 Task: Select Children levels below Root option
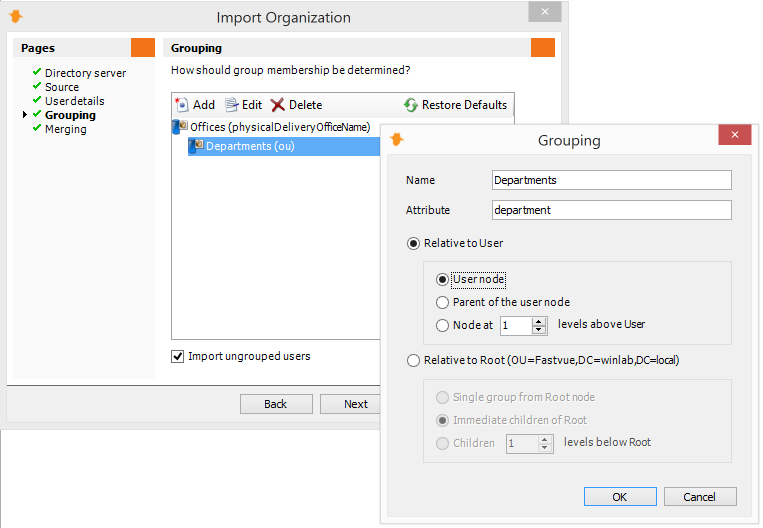click(x=442, y=443)
